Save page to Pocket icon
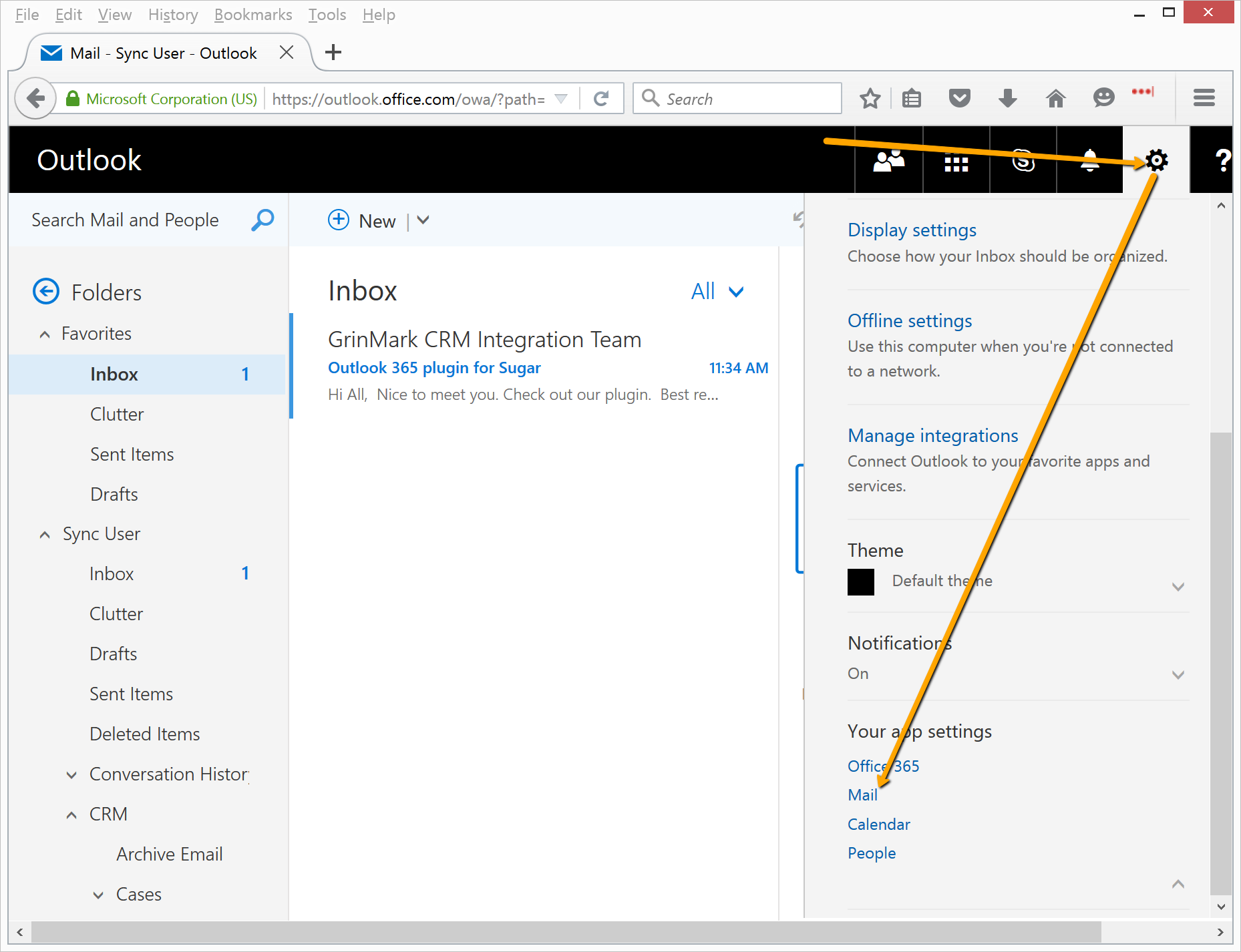This screenshot has height=952, width=1241. (x=960, y=99)
